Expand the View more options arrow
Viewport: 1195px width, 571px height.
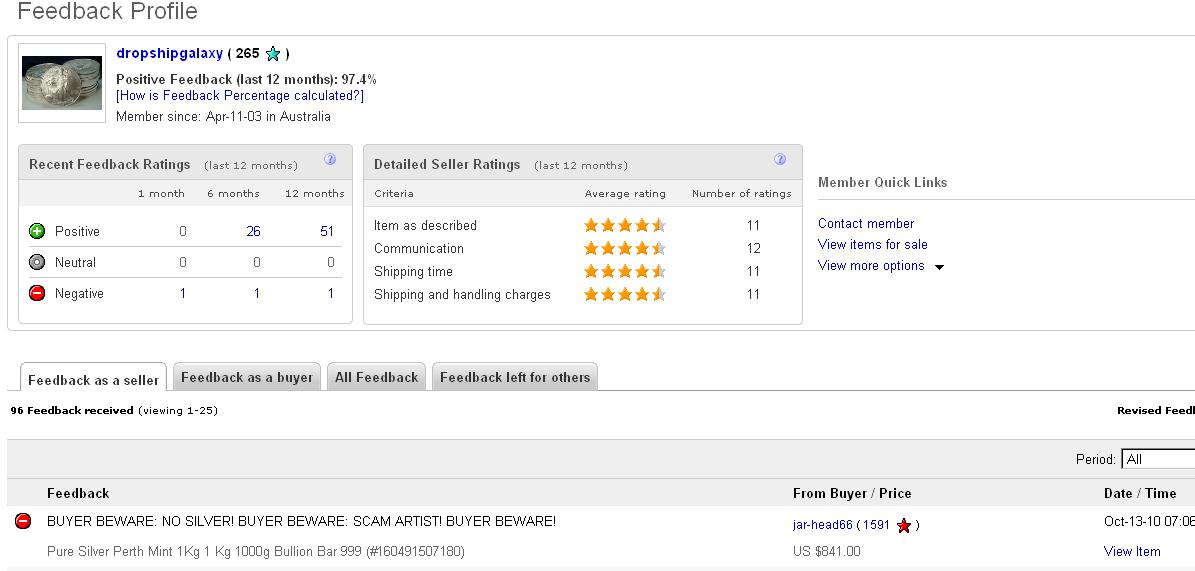pyautogui.click(x=939, y=267)
